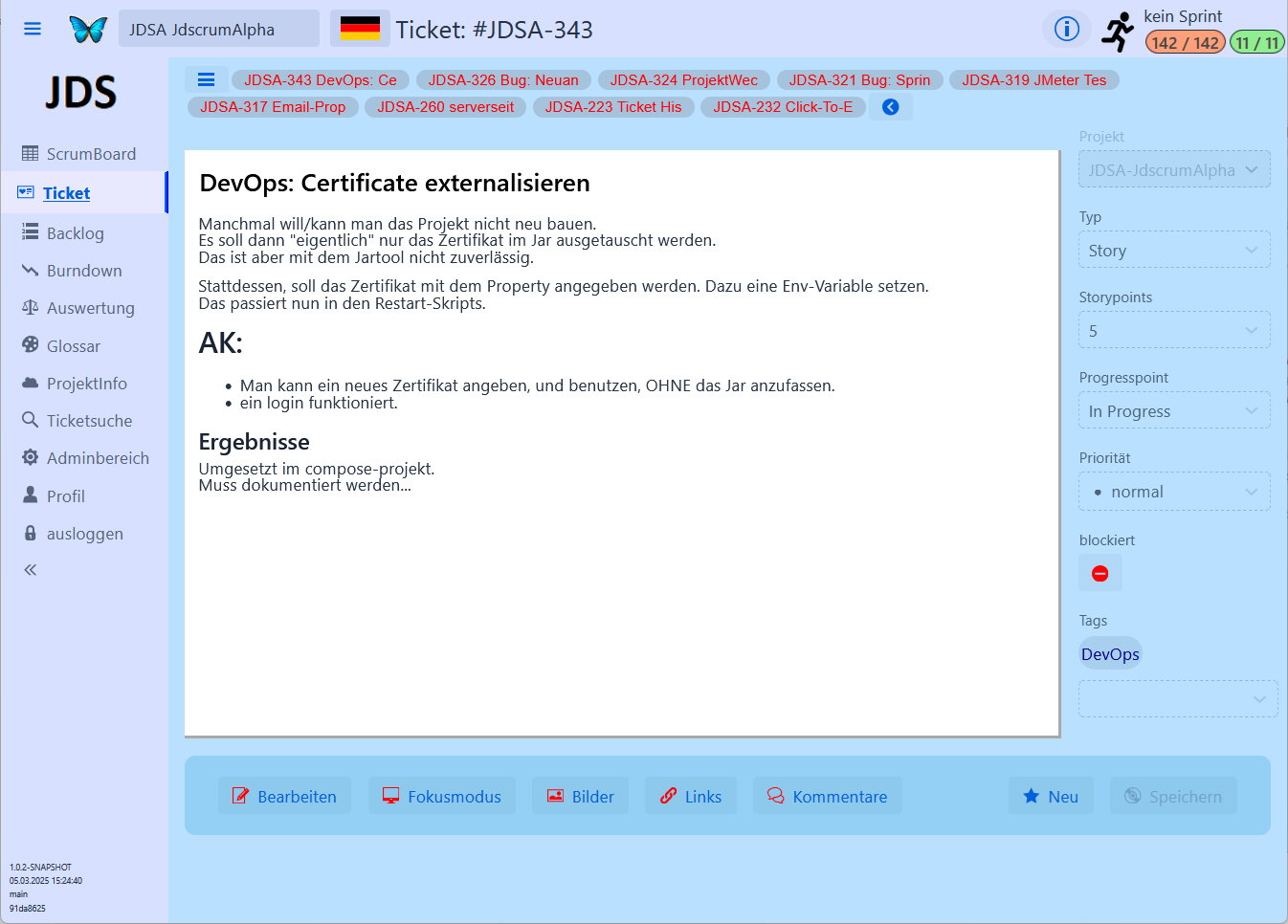Click the Bearbeiten button

coord(284,796)
